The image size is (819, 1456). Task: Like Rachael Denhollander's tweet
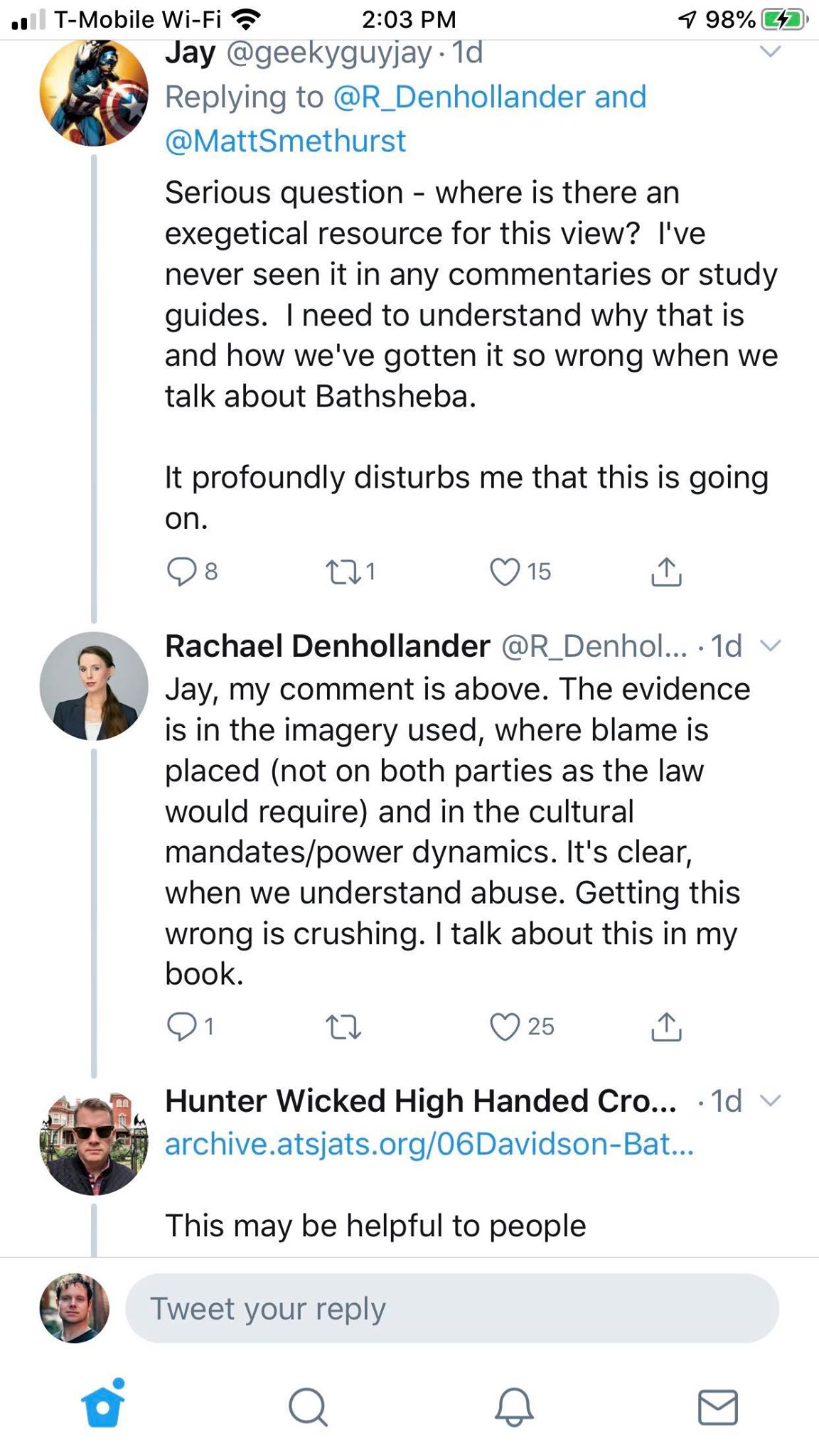pos(505,1027)
